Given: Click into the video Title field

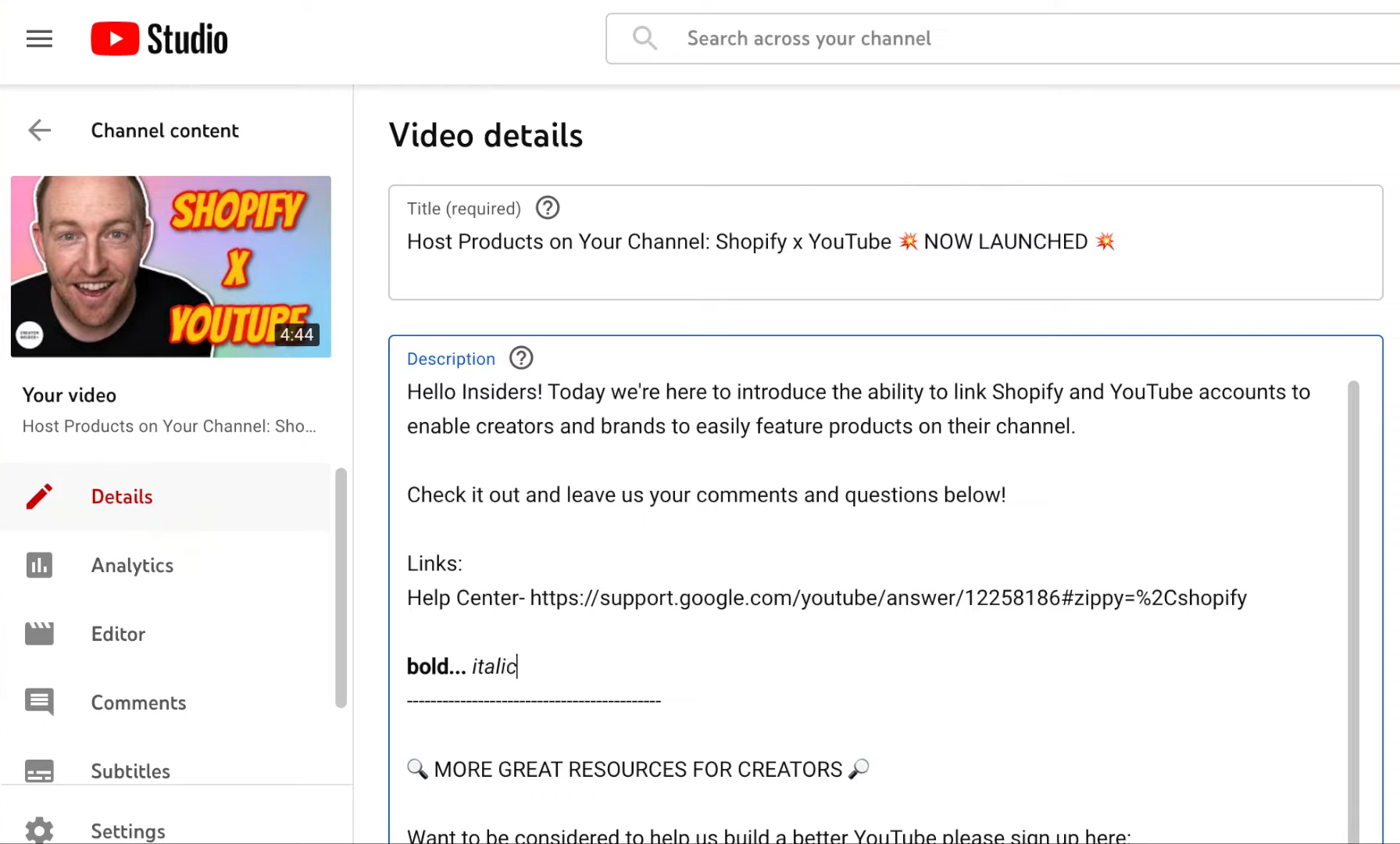Looking at the screenshot, I should point(886,242).
